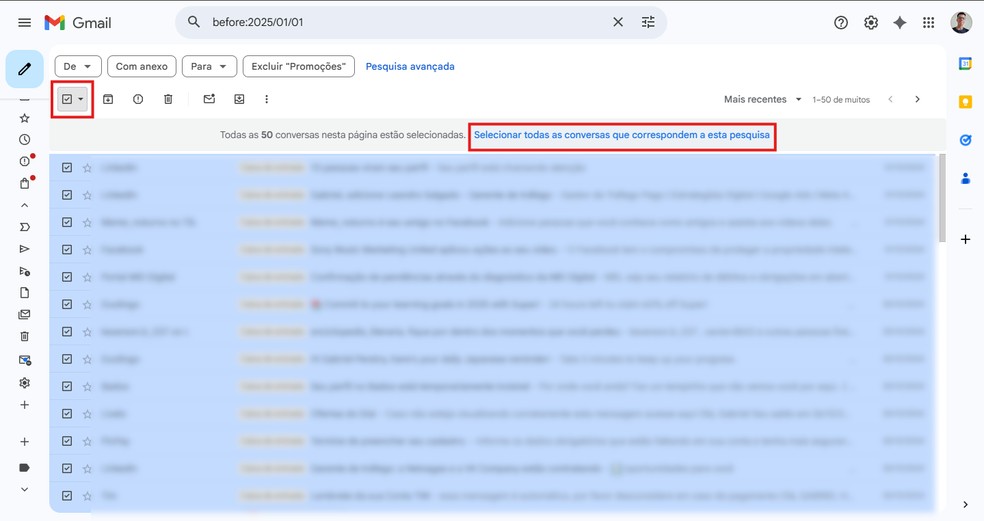This screenshot has height=521, width=984.
Task: Go to next page of results
Action: (917, 99)
